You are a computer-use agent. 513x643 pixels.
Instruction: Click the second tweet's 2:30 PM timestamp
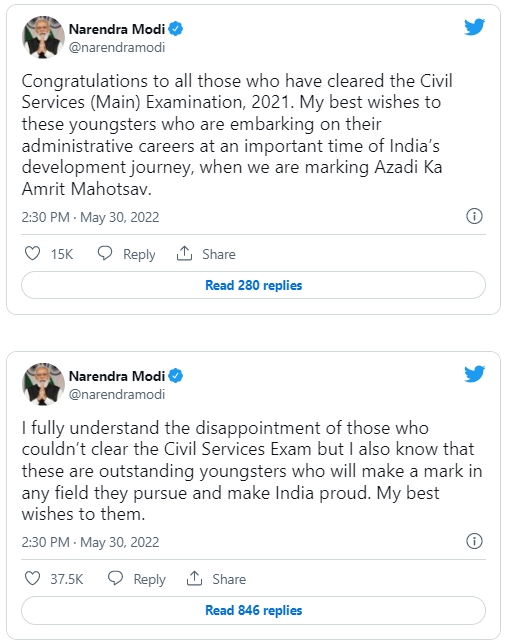tap(46, 542)
